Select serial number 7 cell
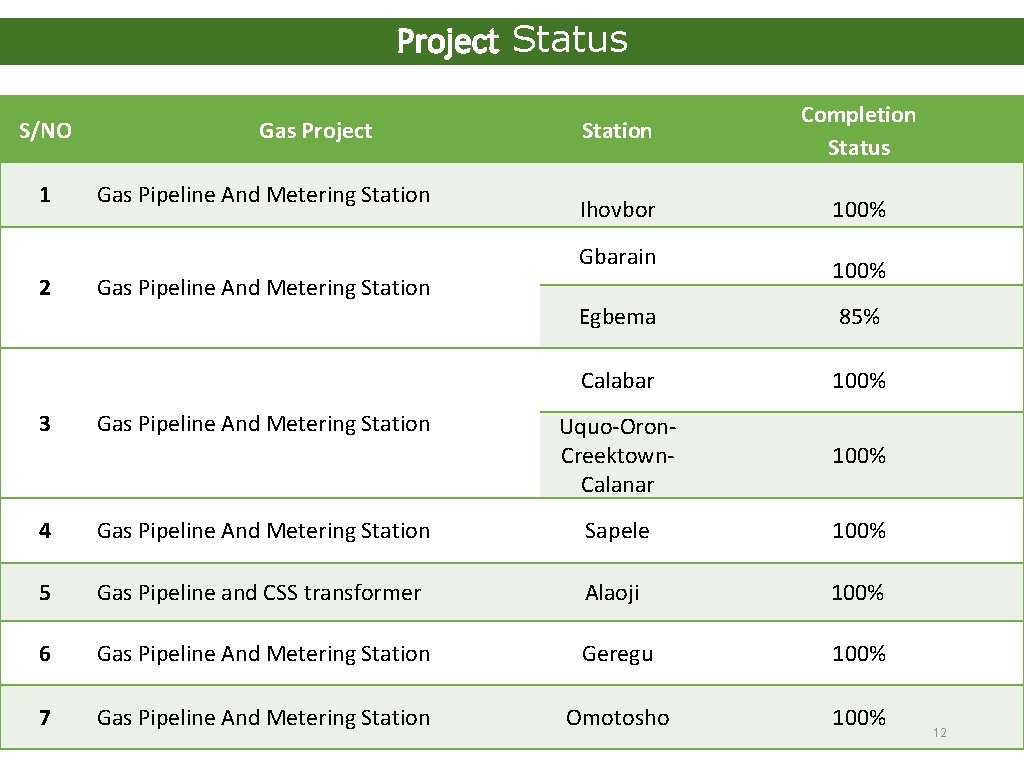 click(x=45, y=718)
